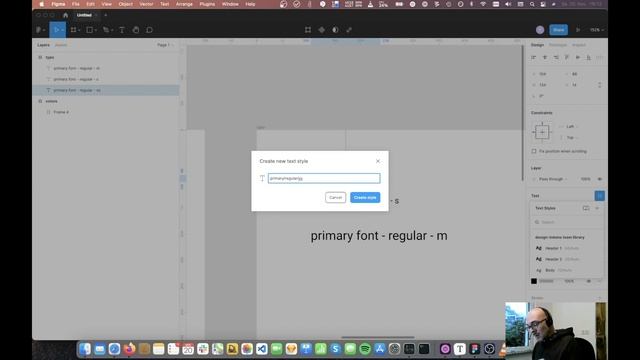Open the Object menu
The width and height of the screenshot is (640, 360).
click(x=126, y=4)
